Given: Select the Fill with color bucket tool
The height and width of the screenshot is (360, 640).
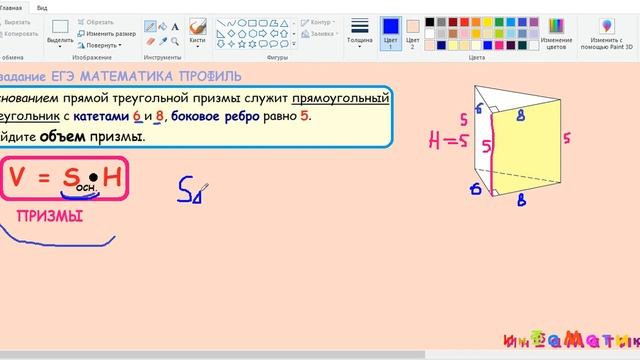Looking at the screenshot, I should tap(162, 27).
